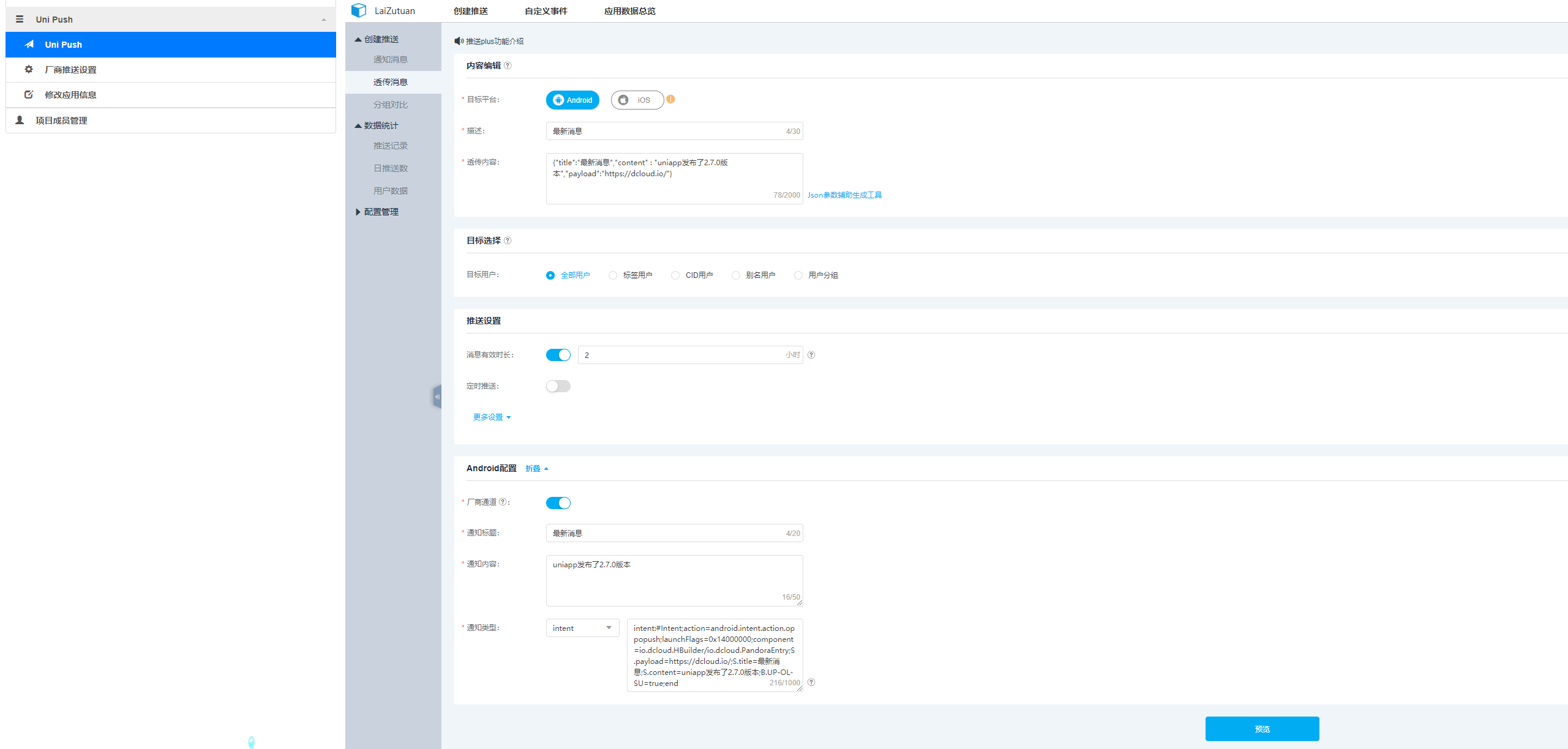This screenshot has height=749, width=1568.
Task: Select Android target platform
Action: point(572,100)
